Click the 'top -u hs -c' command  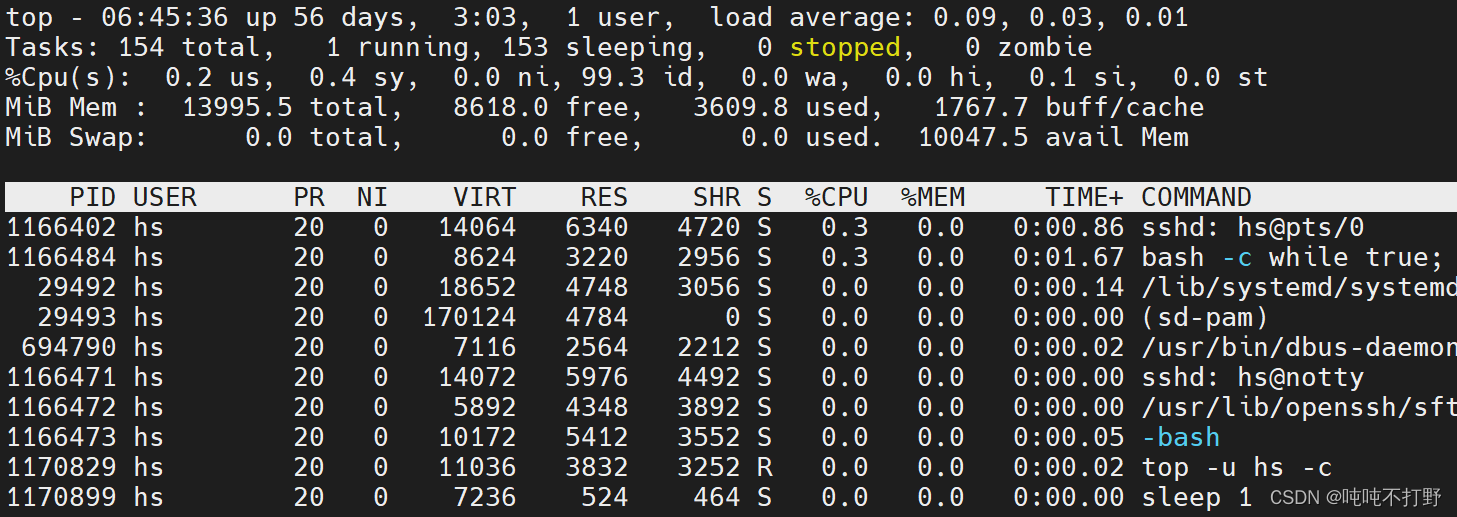(1237, 467)
